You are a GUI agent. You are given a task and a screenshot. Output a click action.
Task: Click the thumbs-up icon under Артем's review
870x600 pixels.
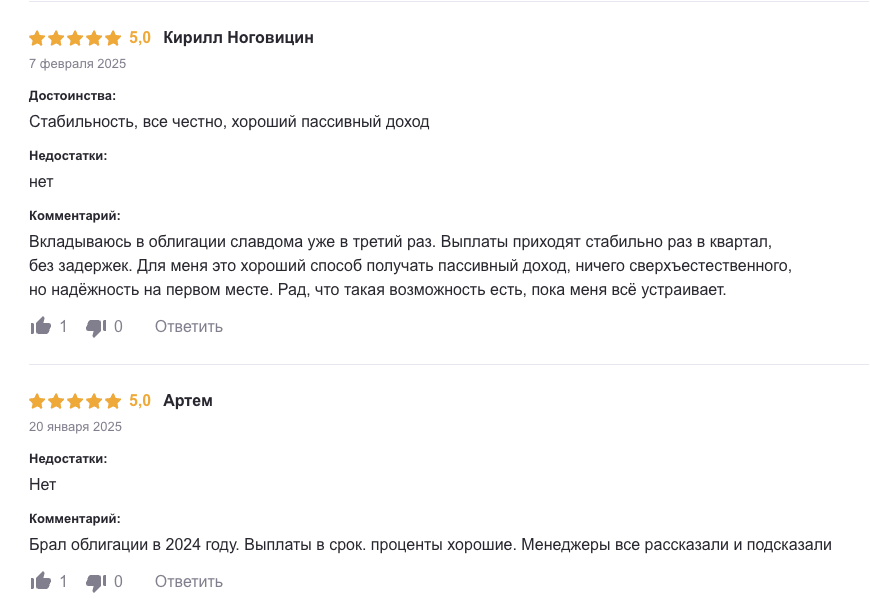pos(41,581)
